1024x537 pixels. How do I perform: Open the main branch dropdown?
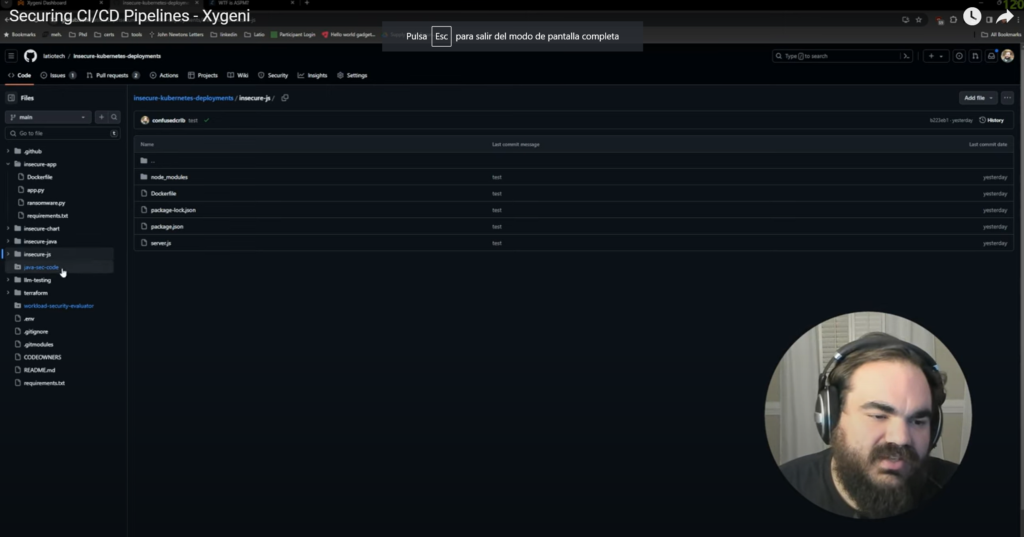click(x=48, y=117)
